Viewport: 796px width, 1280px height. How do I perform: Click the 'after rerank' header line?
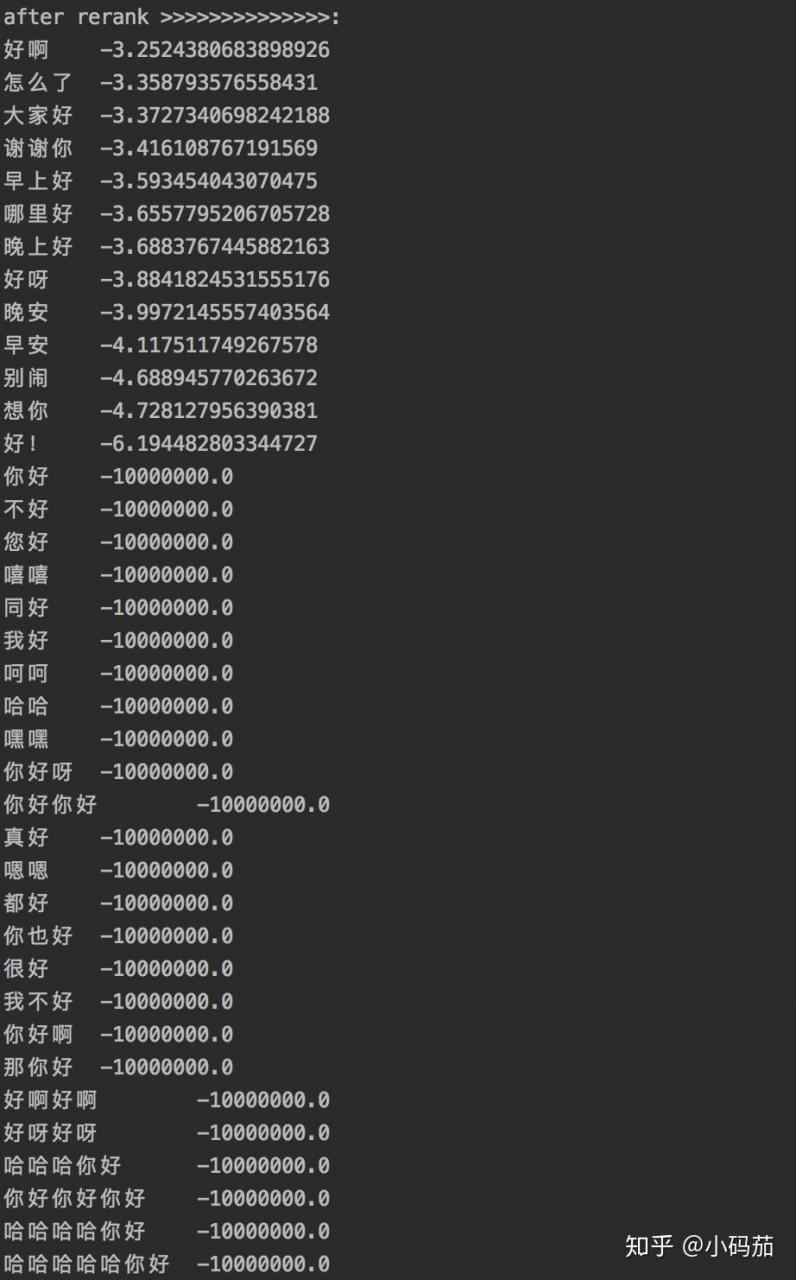172,17
